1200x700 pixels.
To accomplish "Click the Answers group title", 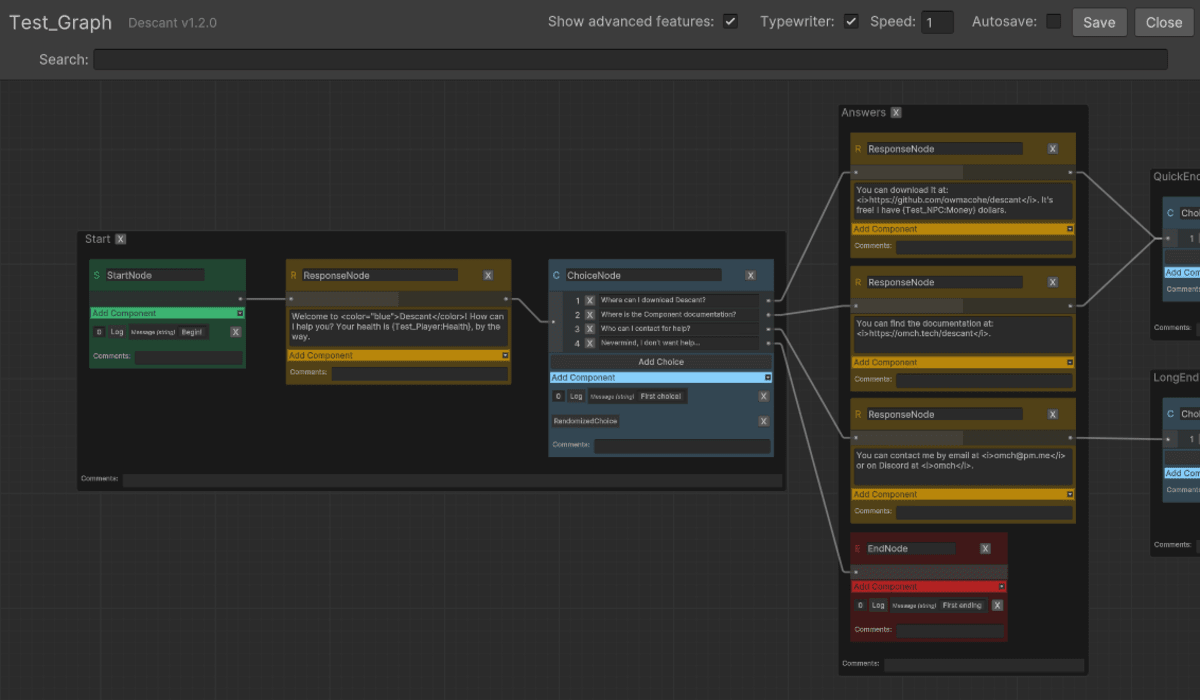I will pyautogui.click(x=863, y=113).
